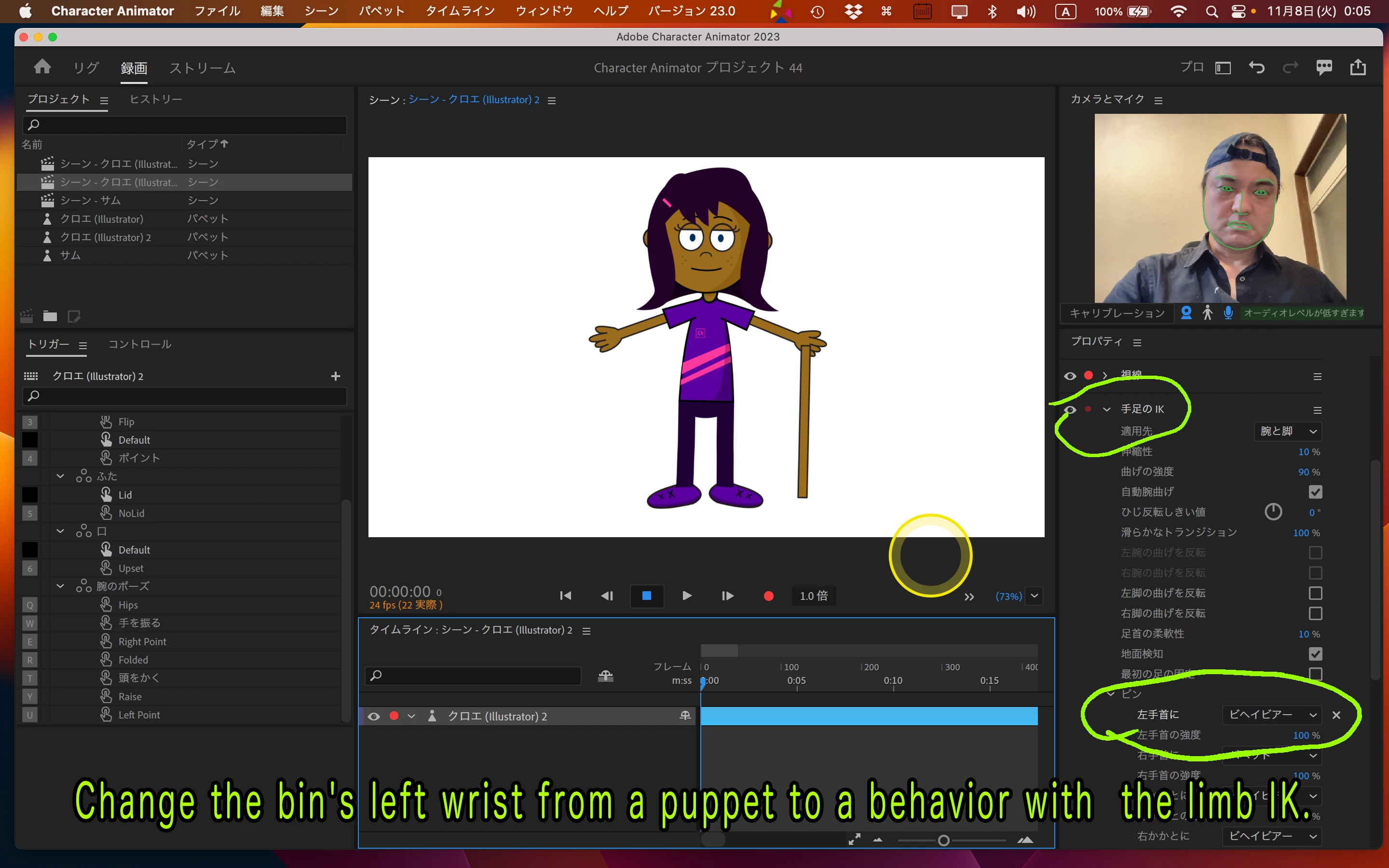Image resolution: width=1389 pixels, height=868 pixels.
Task: Click the add trigger plus icon
Action: (336, 376)
